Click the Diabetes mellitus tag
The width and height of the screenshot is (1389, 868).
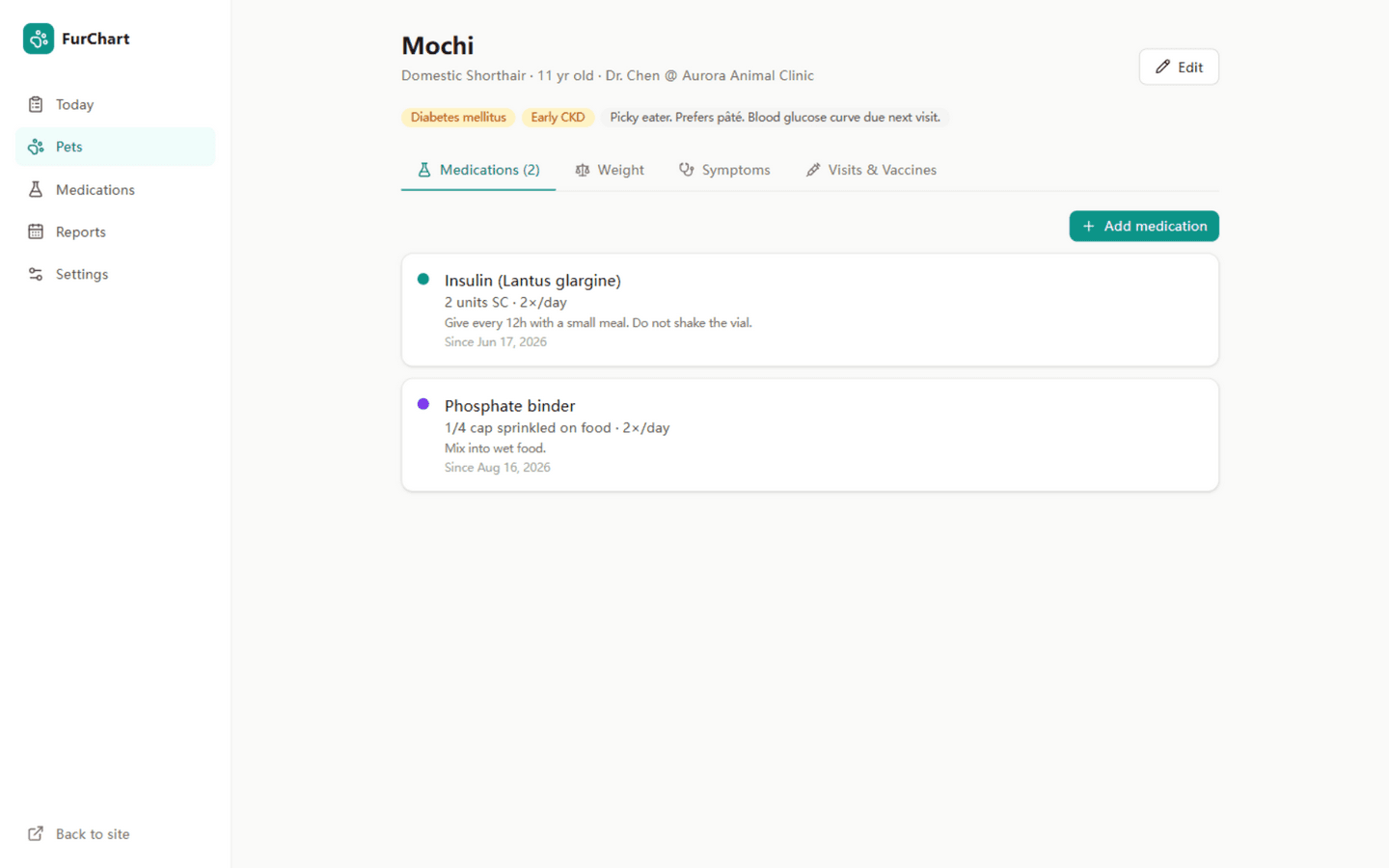tap(458, 117)
